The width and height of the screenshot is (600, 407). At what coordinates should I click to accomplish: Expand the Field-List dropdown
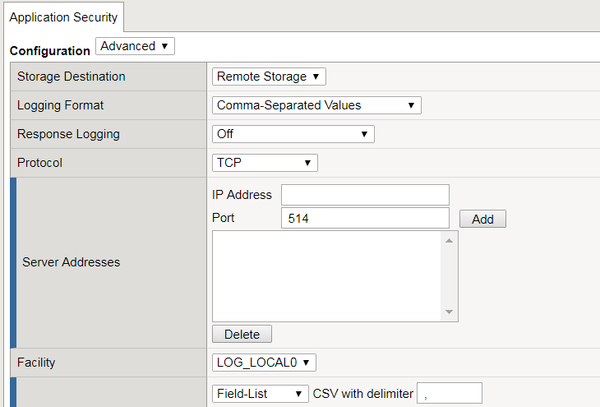point(260,393)
